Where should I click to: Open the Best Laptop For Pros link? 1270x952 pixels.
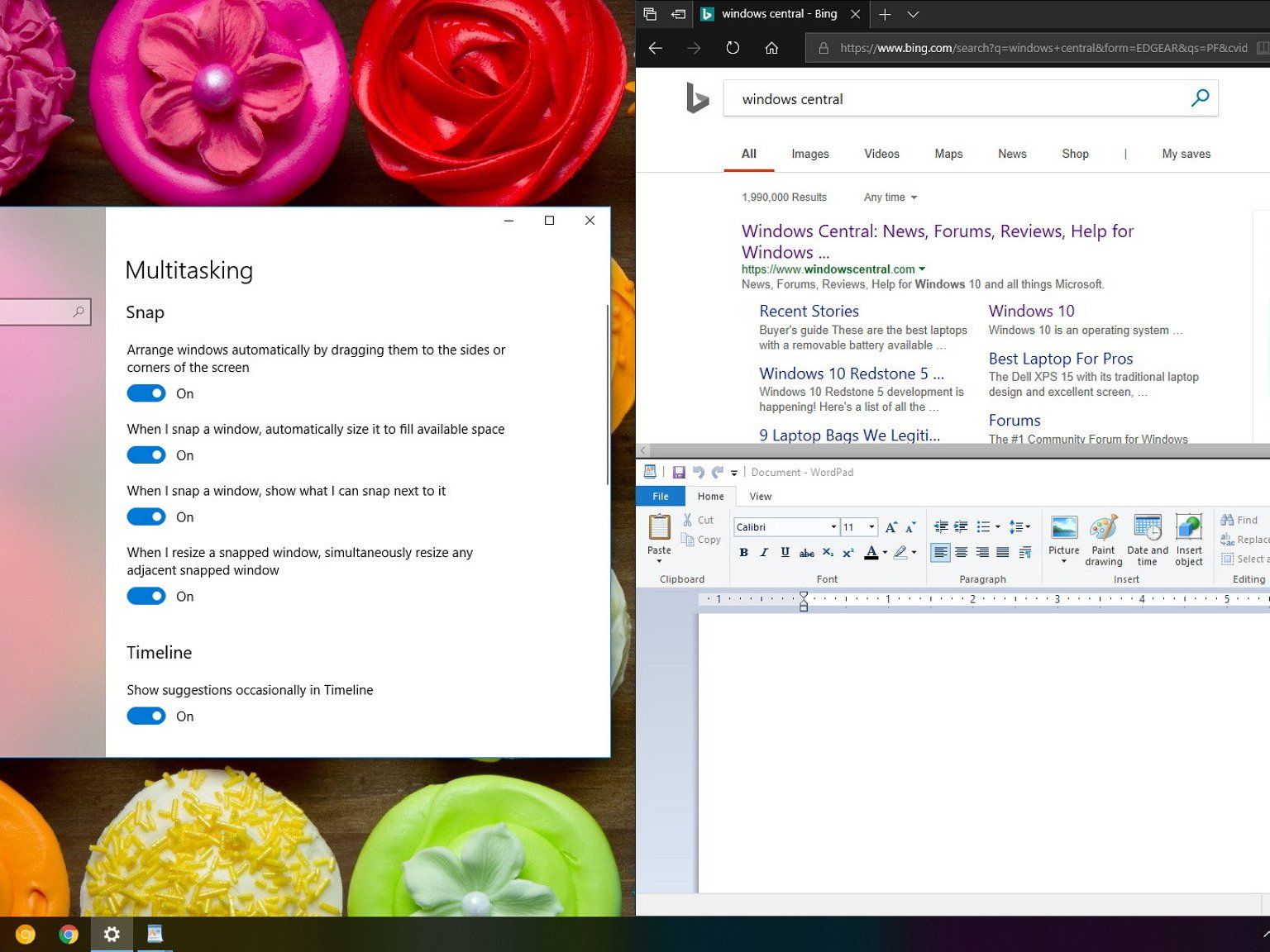point(1060,359)
